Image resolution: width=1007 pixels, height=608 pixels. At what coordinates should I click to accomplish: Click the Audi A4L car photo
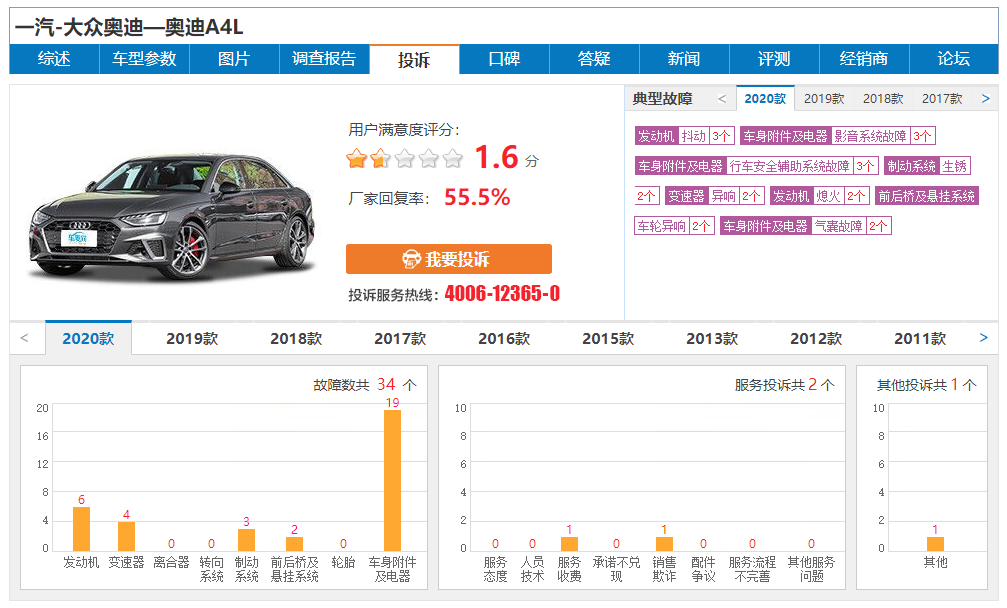[172, 217]
